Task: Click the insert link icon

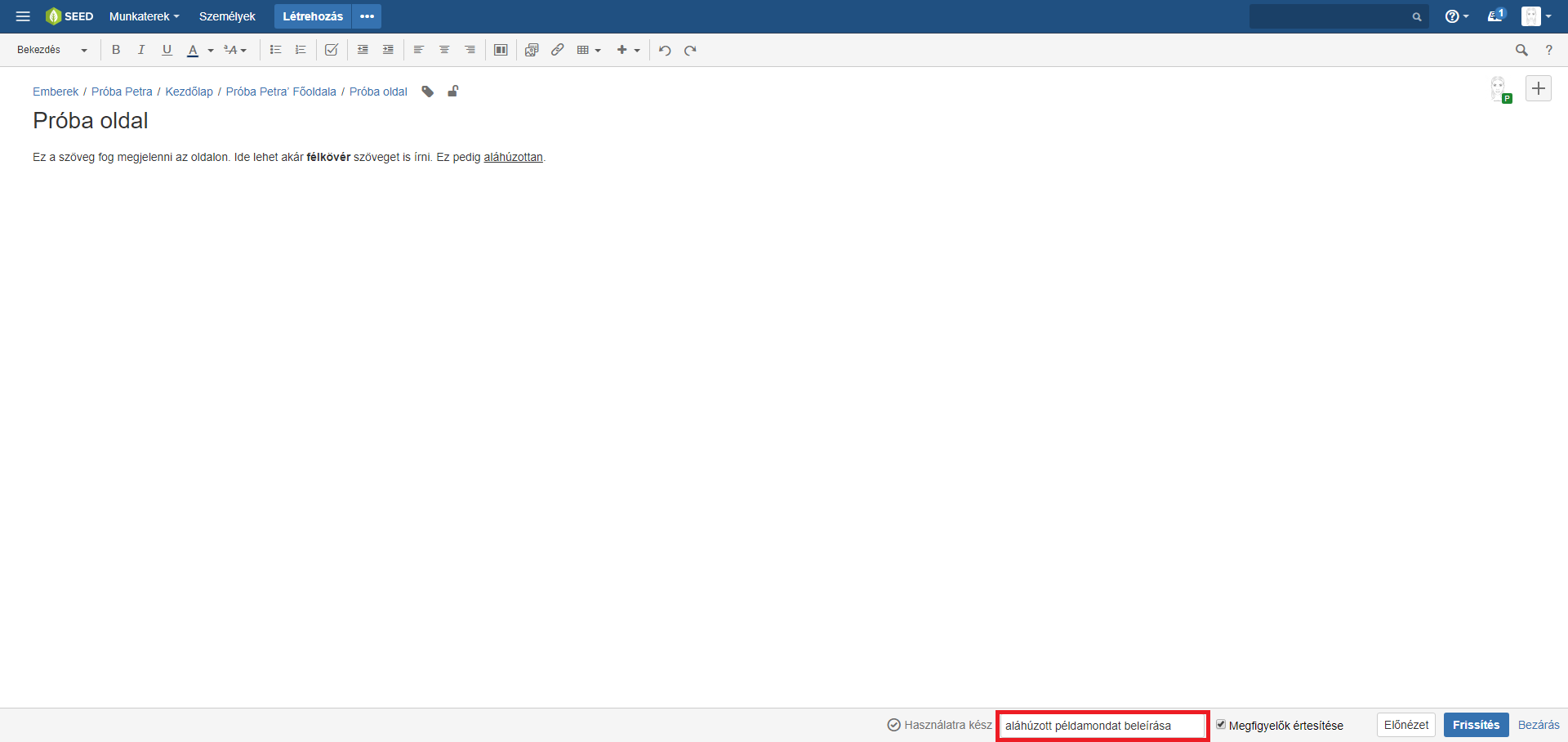Action: [557, 50]
